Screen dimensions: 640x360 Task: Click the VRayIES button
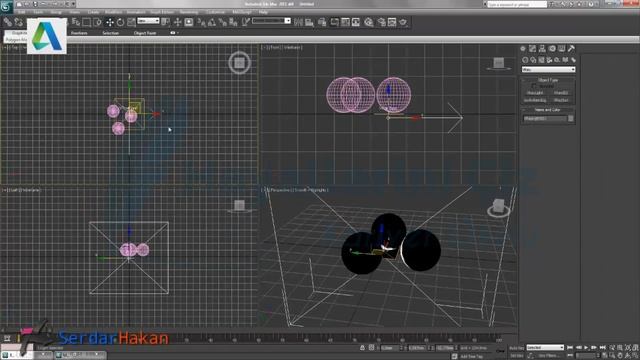(x=561, y=93)
